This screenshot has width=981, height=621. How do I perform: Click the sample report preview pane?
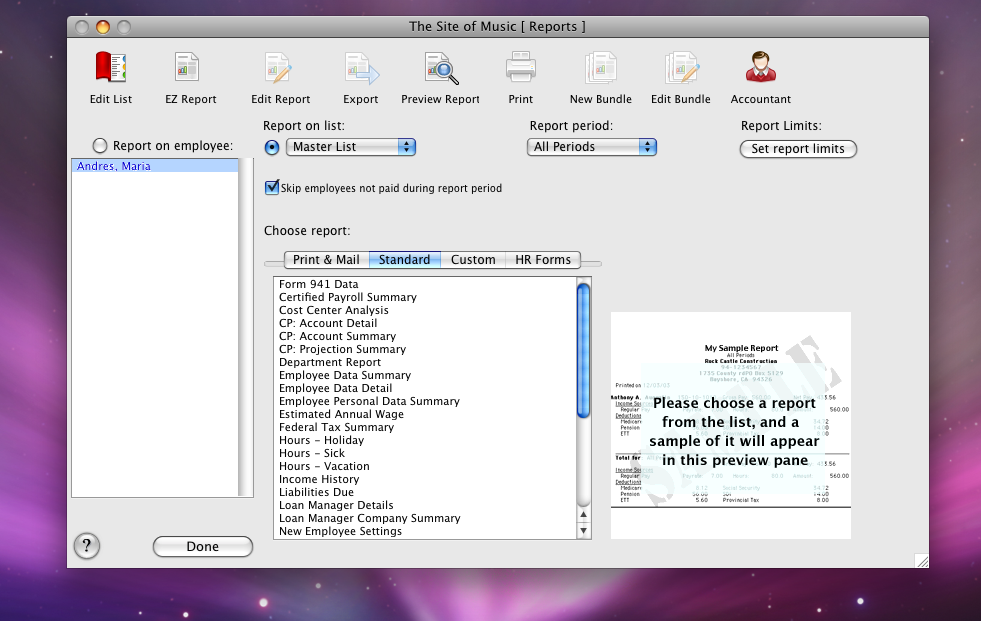[x=731, y=425]
